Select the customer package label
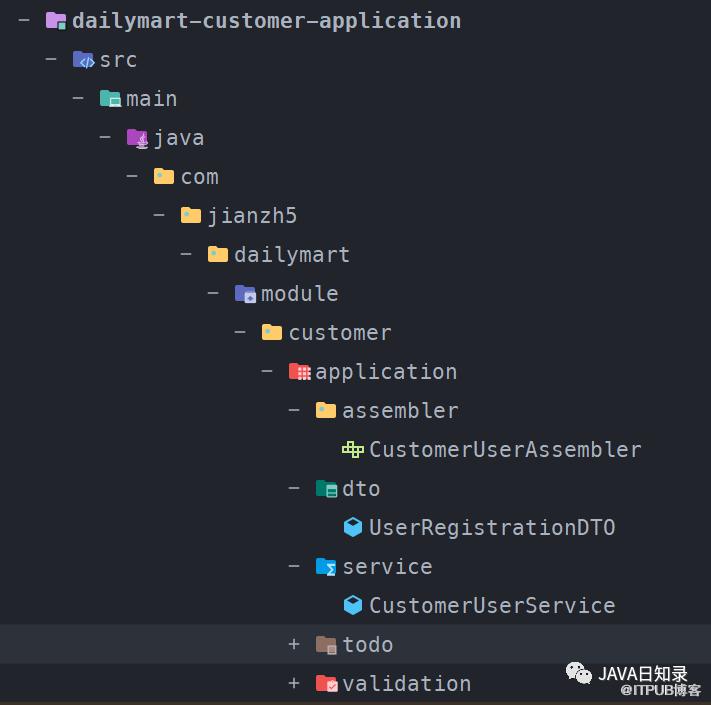This screenshot has height=705, width=711. point(340,333)
